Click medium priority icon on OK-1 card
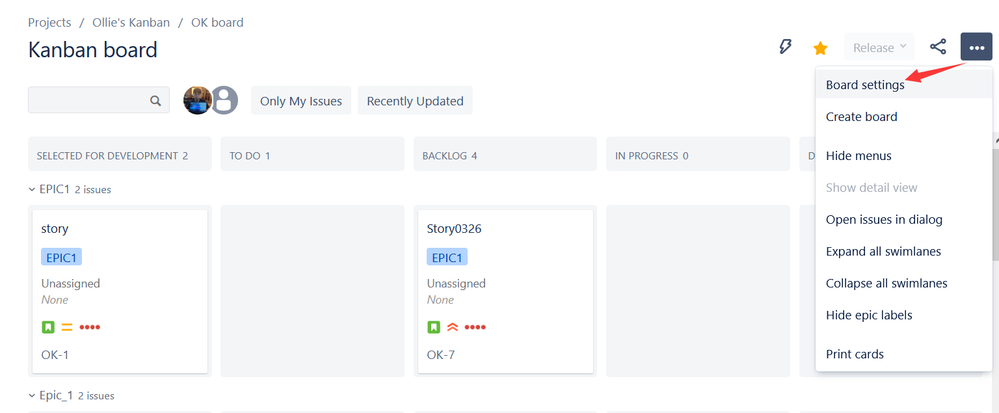Viewport: 999px width, 413px height. 67,327
